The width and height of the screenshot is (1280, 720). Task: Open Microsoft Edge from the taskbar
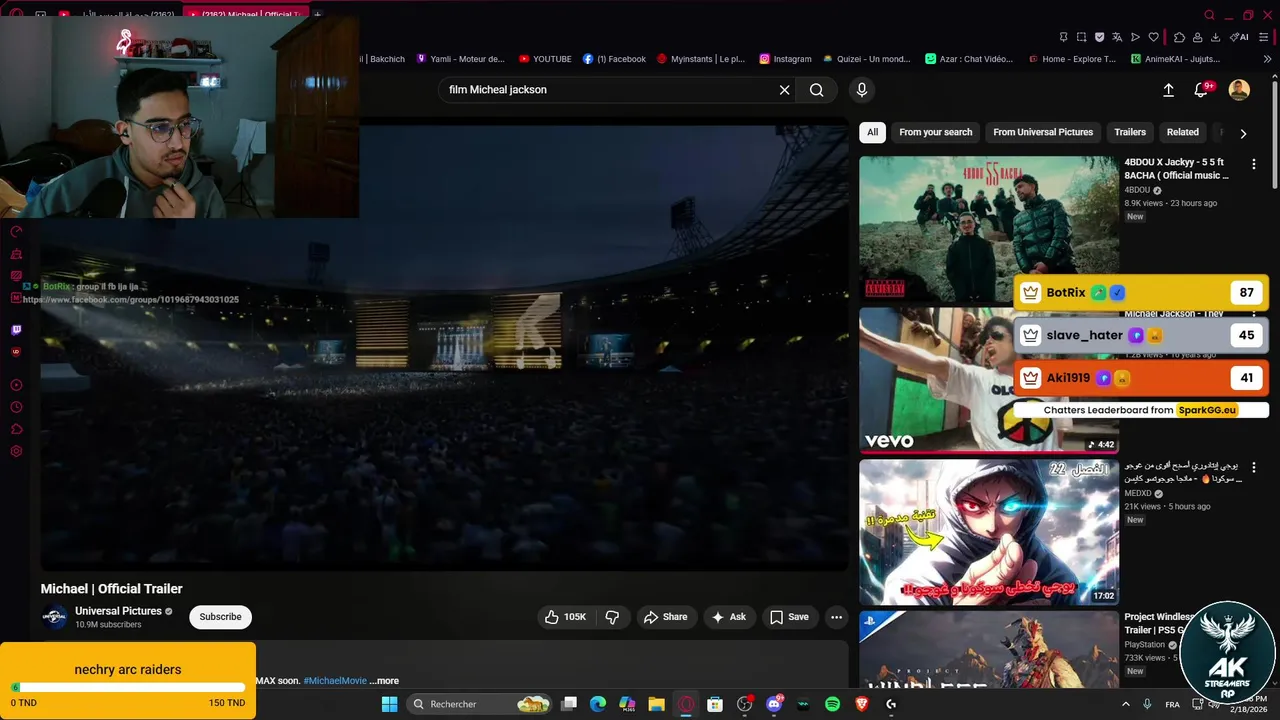598,704
